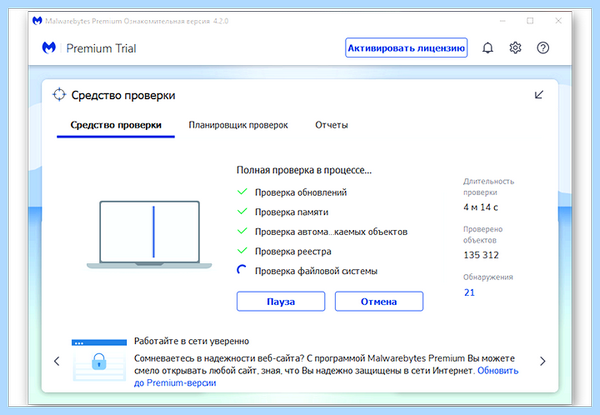
Task: Open the help question mark icon
Action: pyautogui.click(x=543, y=48)
